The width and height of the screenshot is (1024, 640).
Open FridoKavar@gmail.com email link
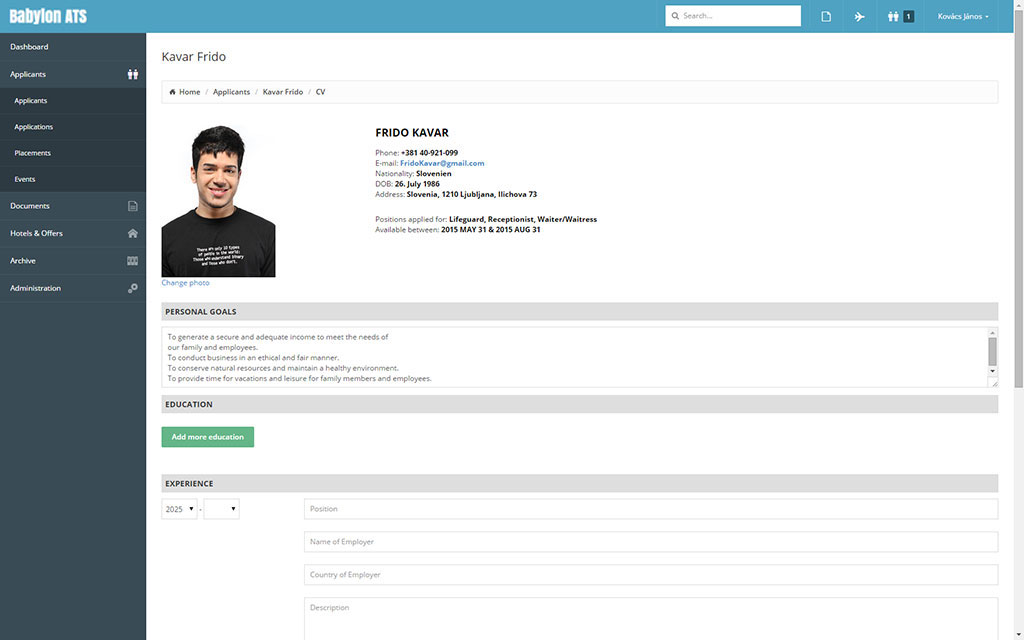pyautogui.click(x=442, y=163)
